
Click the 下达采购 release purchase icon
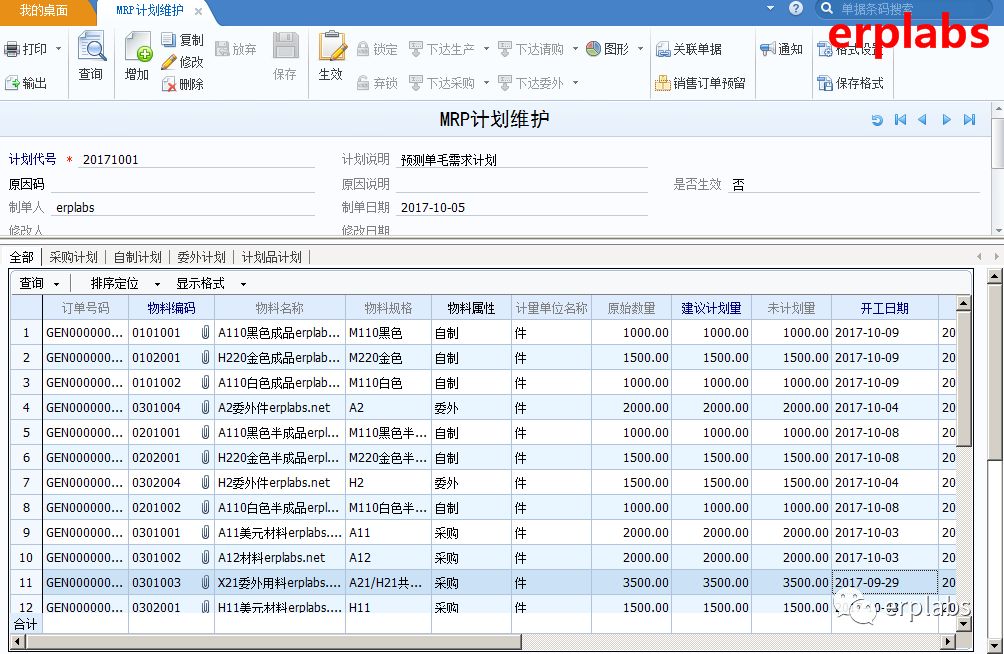click(x=416, y=83)
